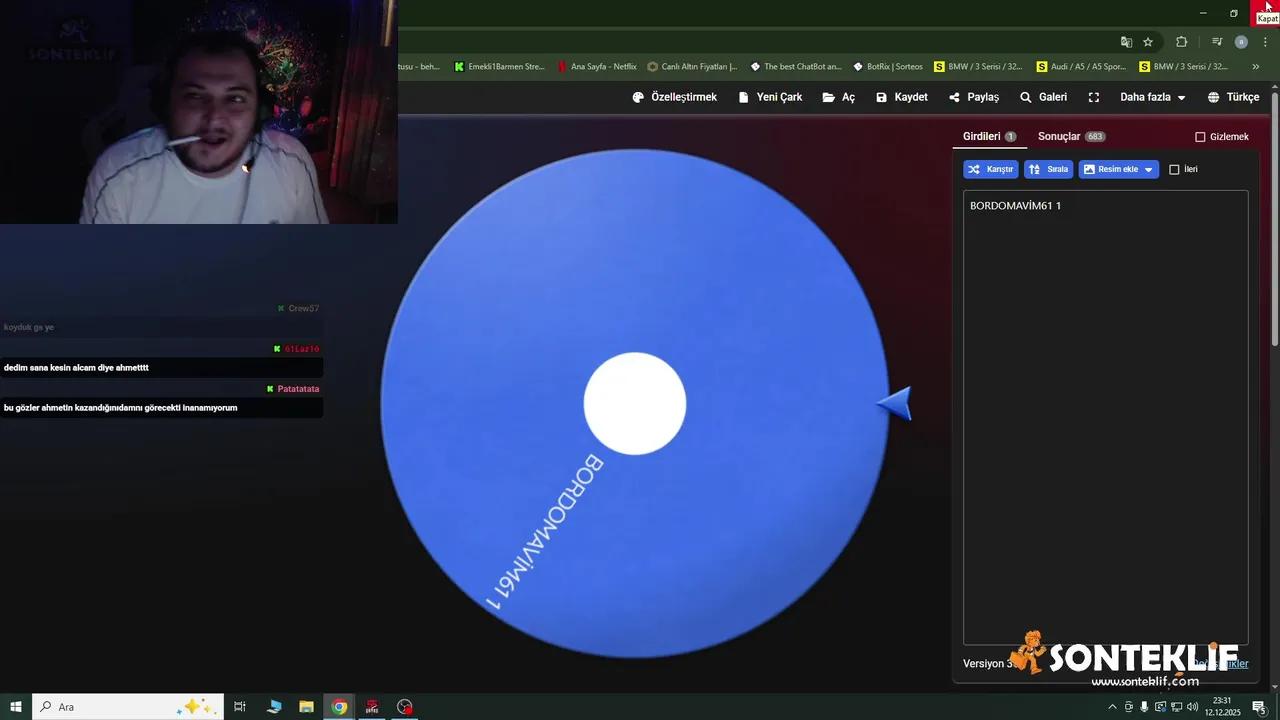
Task: Save the wheel with Kaydet
Action: coord(901,97)
